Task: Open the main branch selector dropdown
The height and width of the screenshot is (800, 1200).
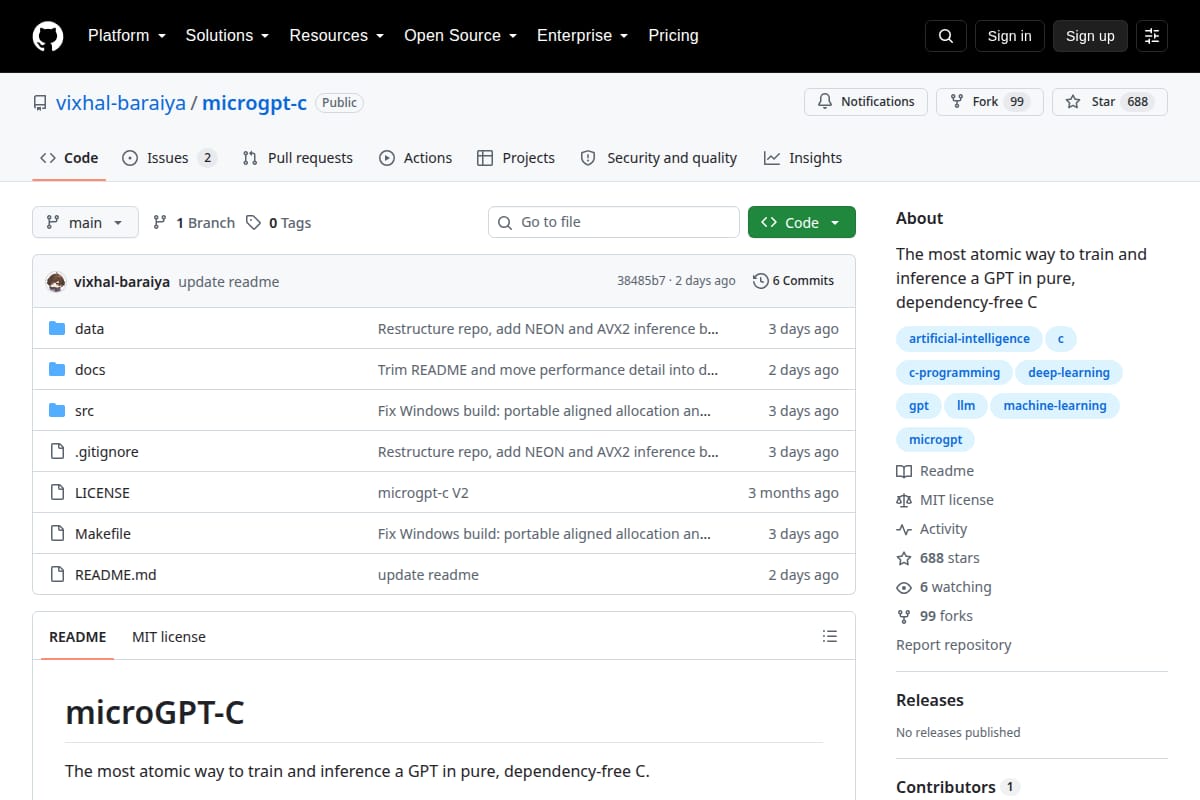Action: pos(85,222)
